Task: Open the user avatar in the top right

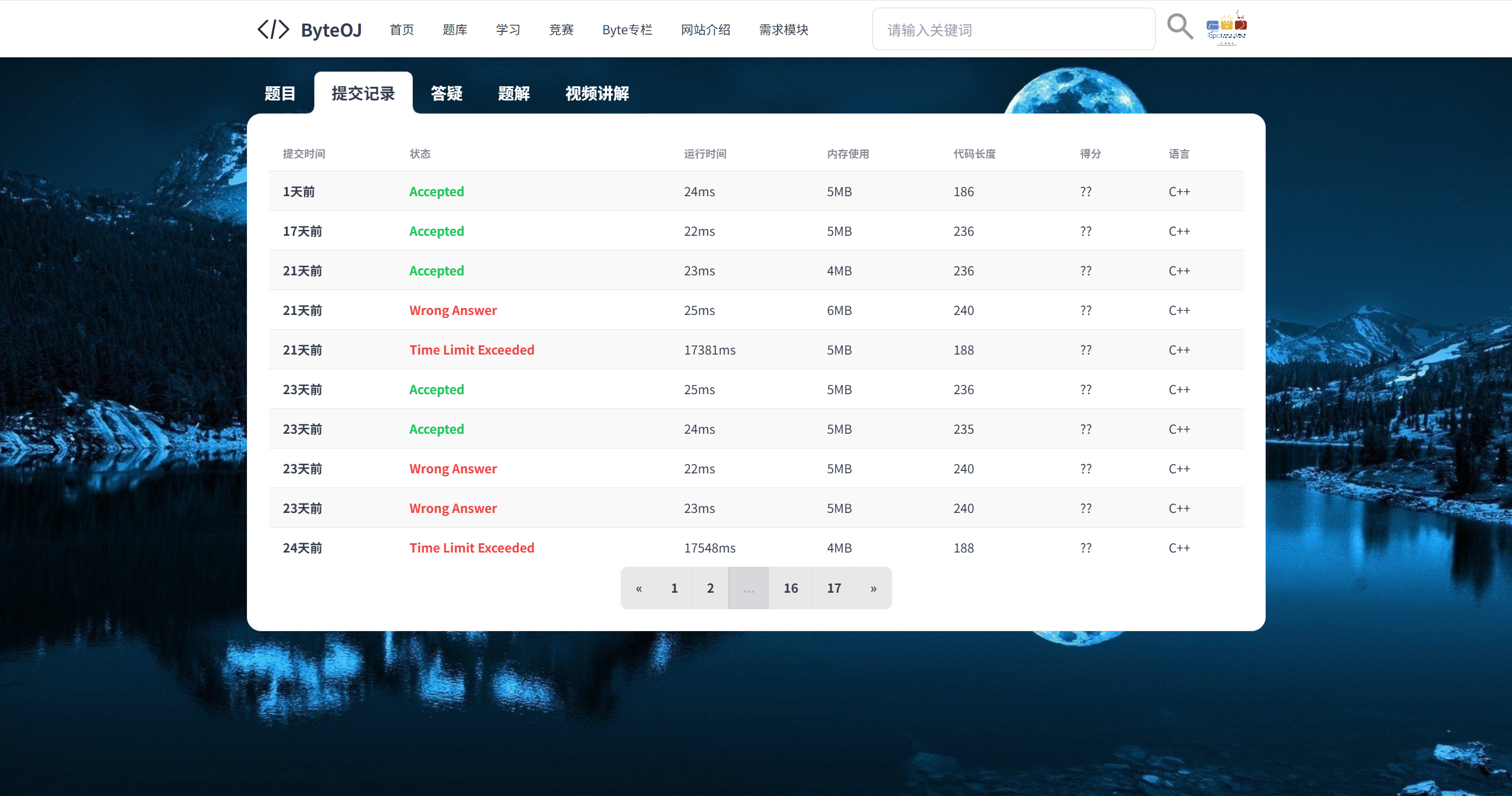Action: click(1226, 28)
